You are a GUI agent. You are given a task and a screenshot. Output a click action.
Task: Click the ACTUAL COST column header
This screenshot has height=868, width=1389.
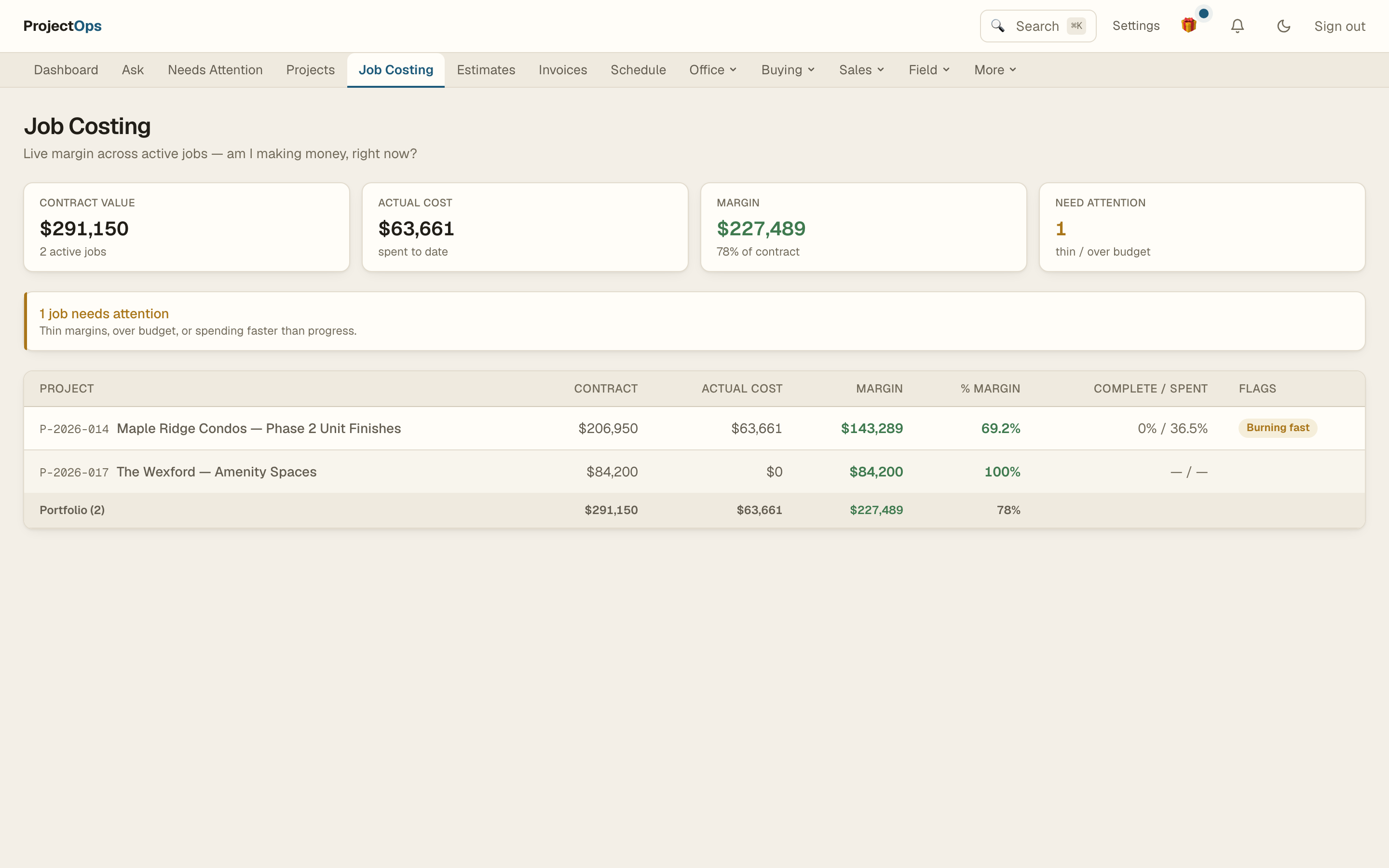point(742,389)
